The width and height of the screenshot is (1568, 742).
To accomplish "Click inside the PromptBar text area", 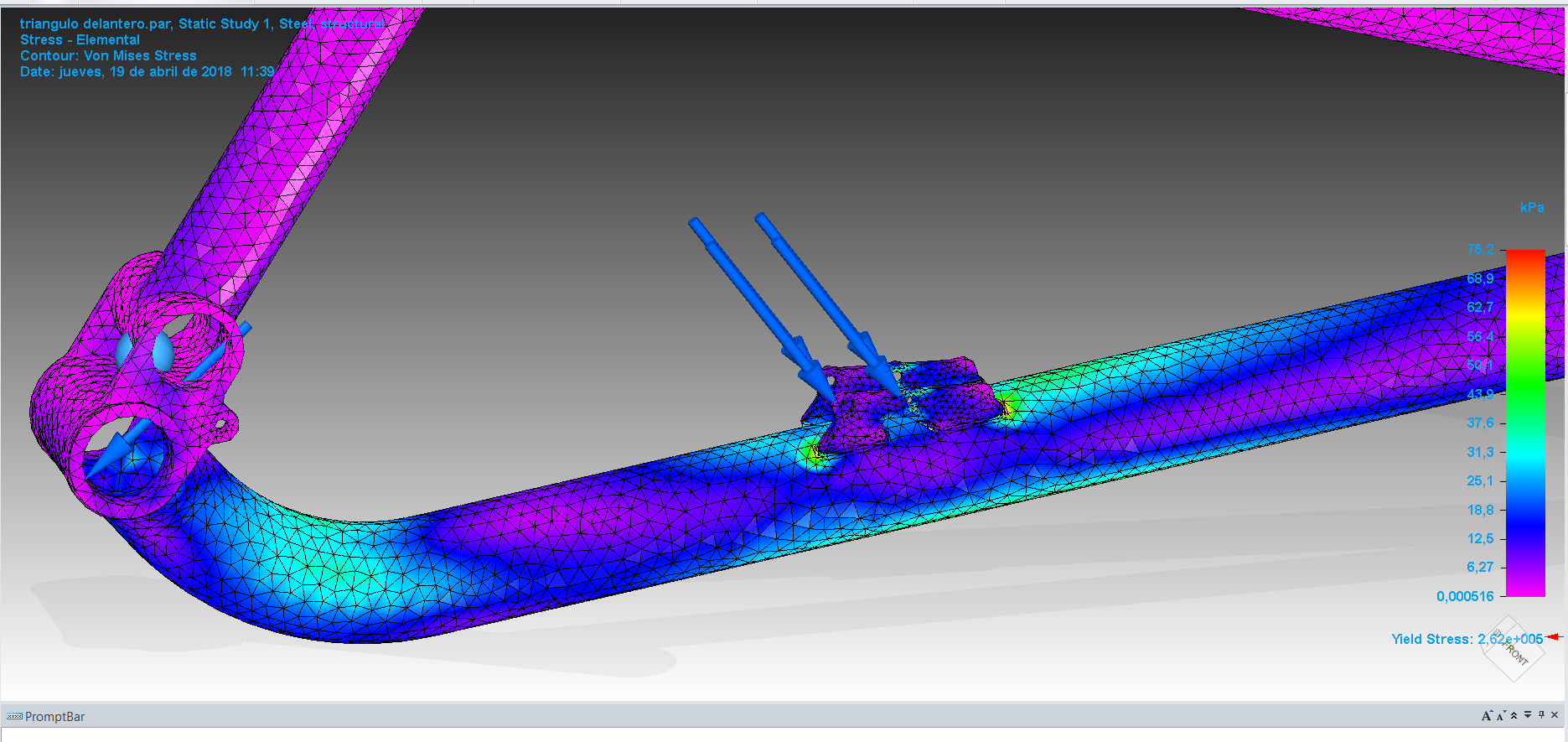I will (x=754, y=735).
